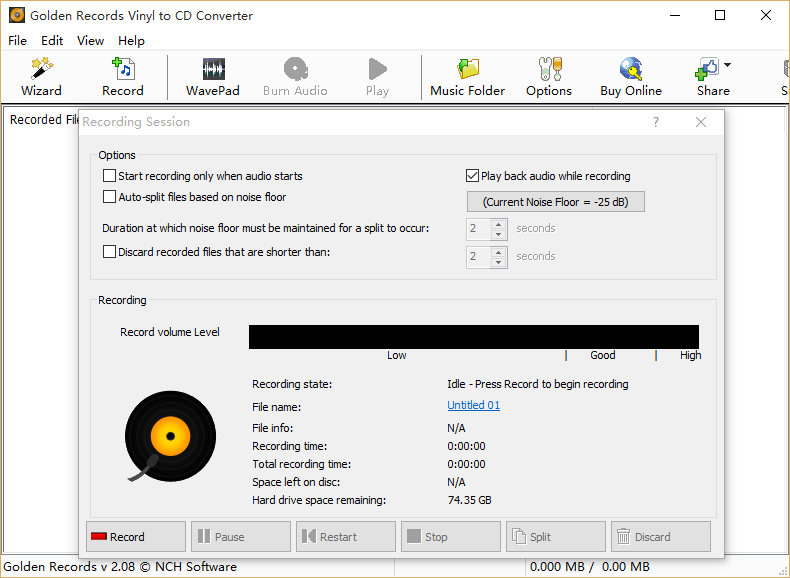790x578 pixels.
Task: Open the View menu
Action: click(x=90, y=41)
